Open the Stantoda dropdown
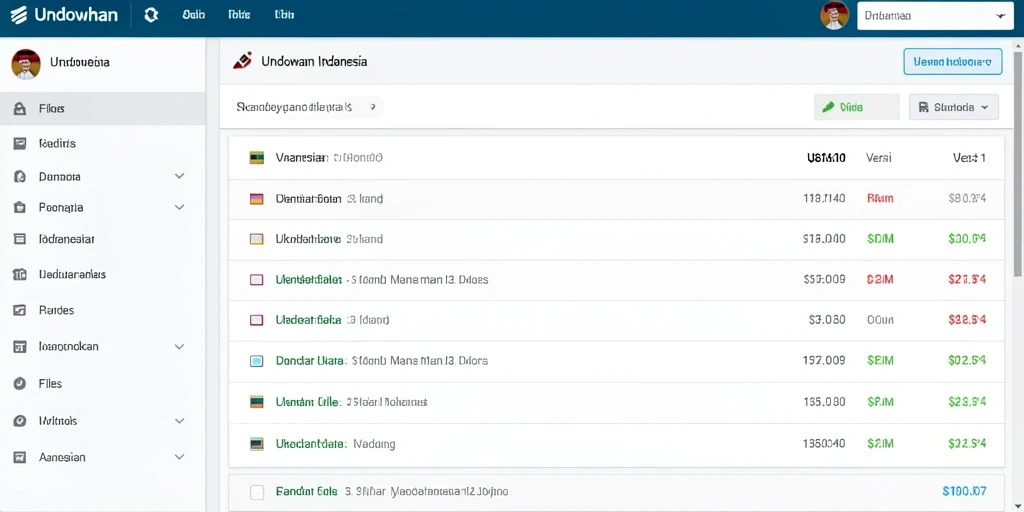The width and height of the screenshot is (1024, 512). pos(953,107)
